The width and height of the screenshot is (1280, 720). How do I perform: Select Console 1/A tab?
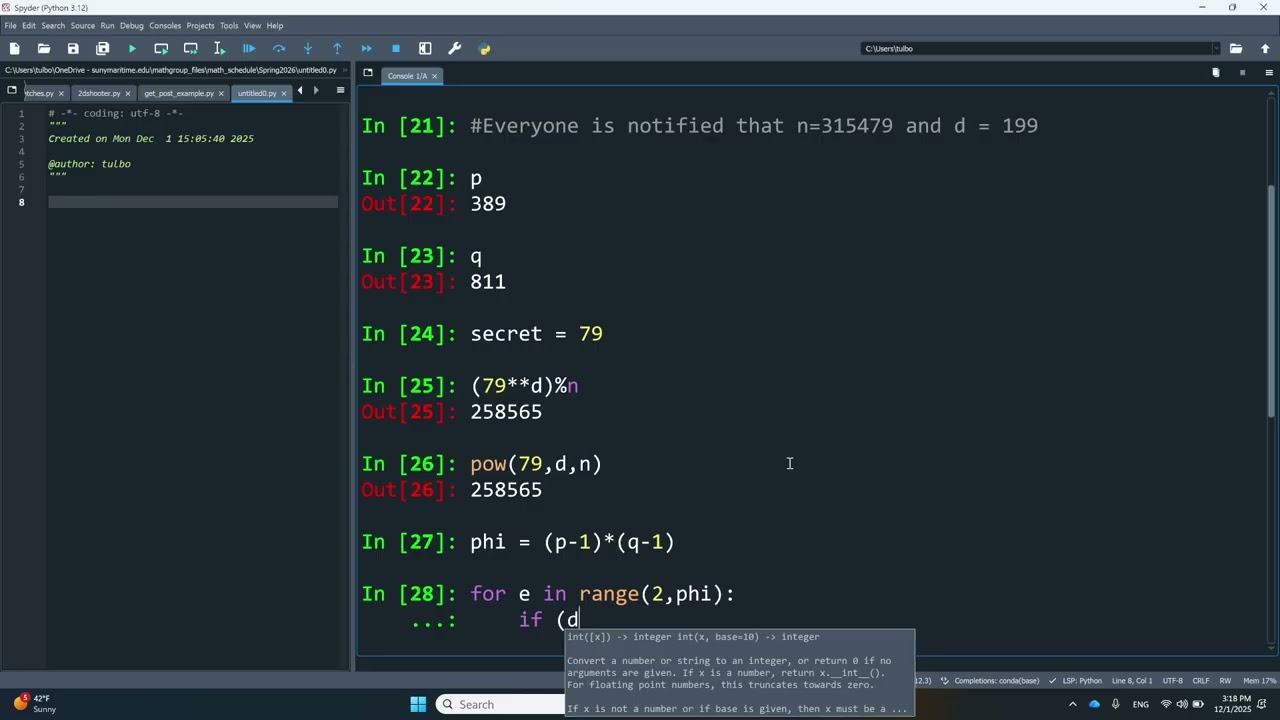(407, 76)
